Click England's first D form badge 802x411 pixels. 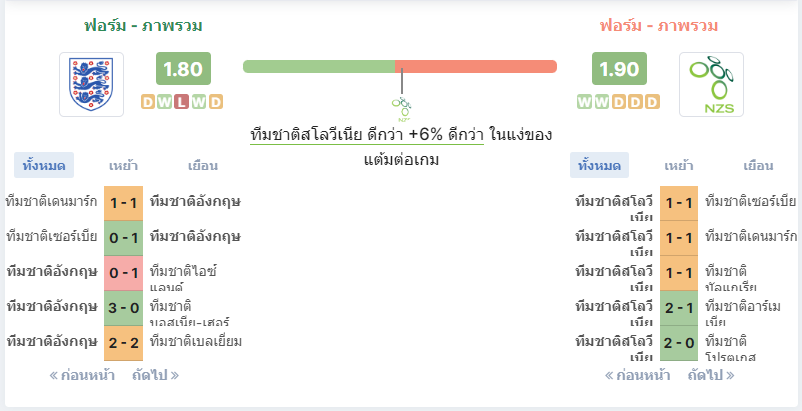[148, 102]
